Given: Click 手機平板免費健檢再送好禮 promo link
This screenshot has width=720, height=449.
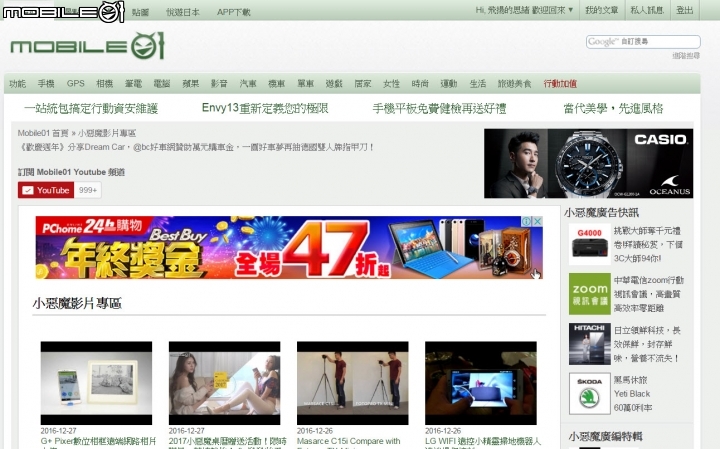Looking at the screenshot, I should pos(439,108).
